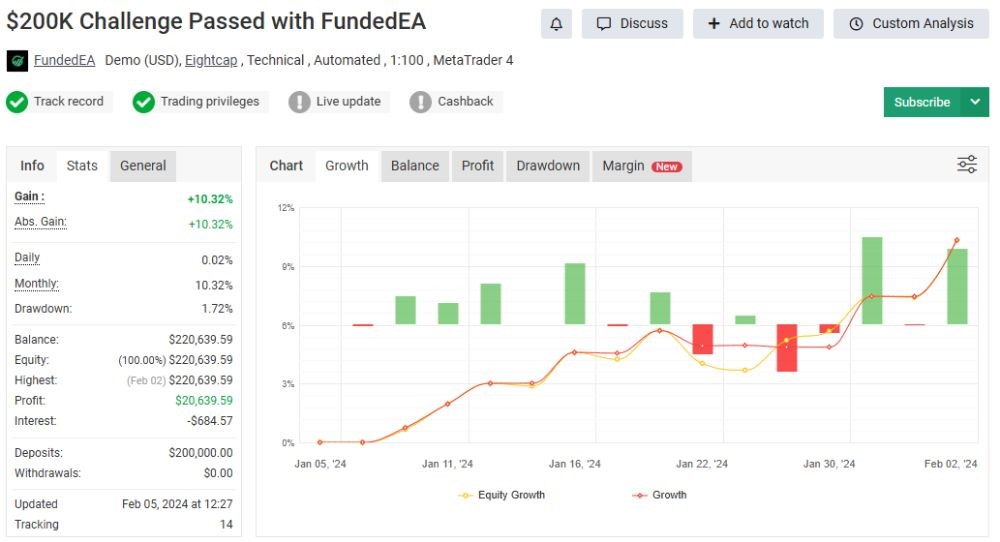Click the Custom Analysis button
The height and width of the screenshot is (542, 1000).
pos(910,24)
